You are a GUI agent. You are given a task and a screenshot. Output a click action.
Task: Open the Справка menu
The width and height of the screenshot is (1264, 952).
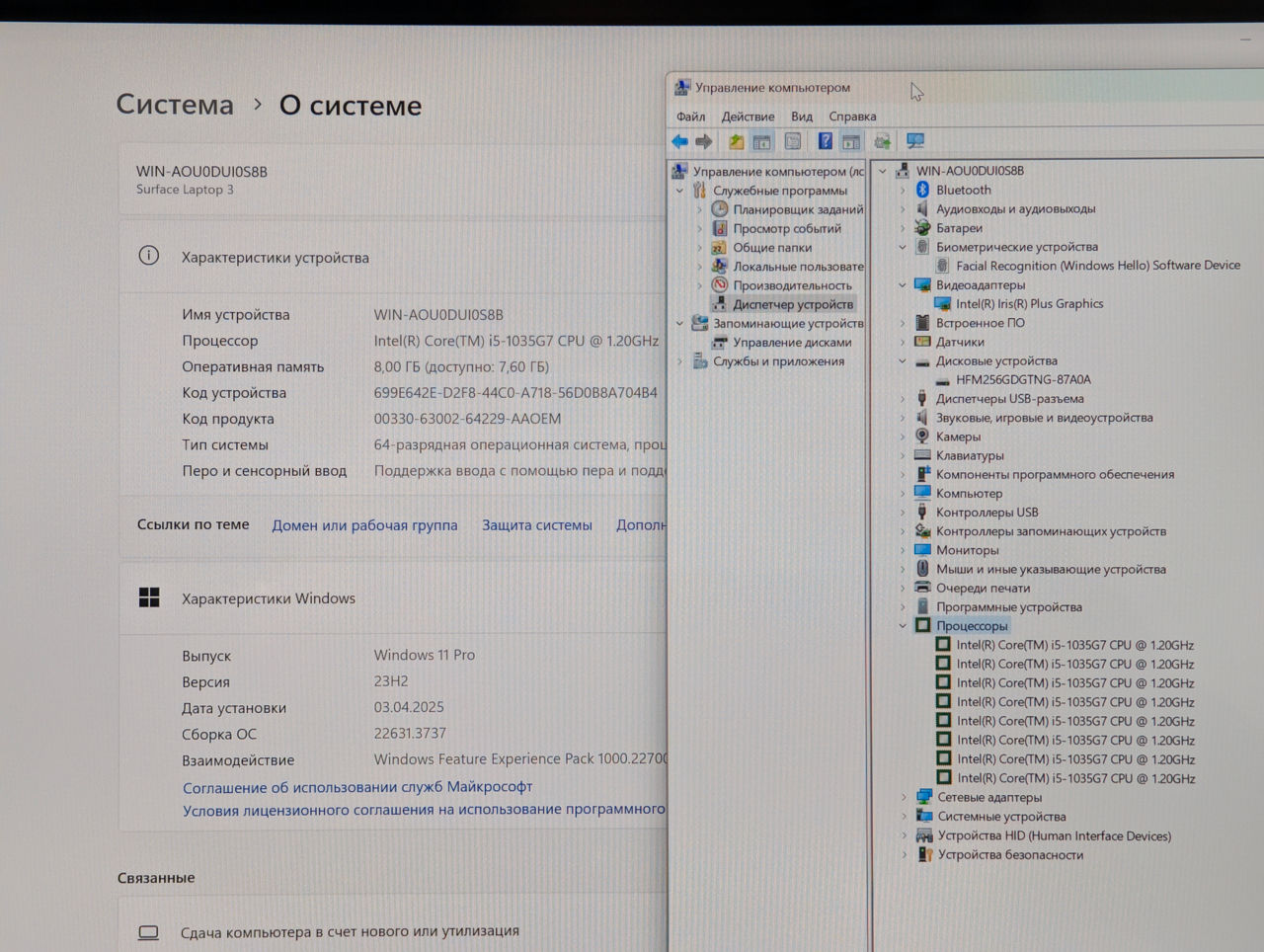[852, 117]
